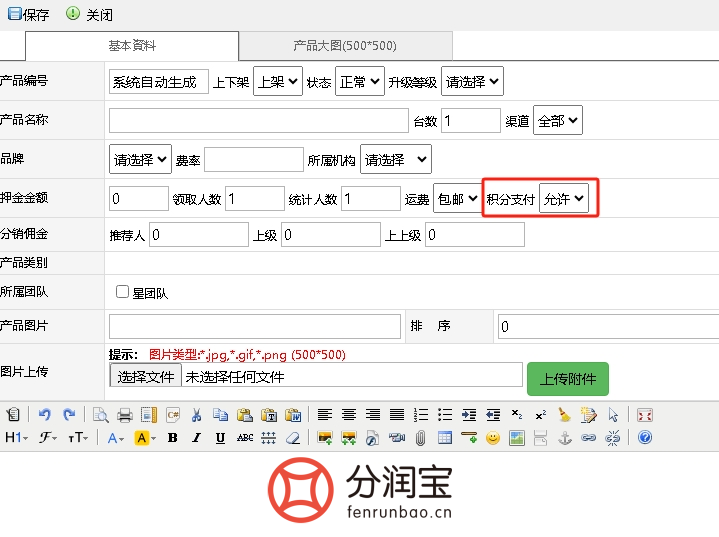Click the HTML source view icon
The image size is (719, 537).
13,415
